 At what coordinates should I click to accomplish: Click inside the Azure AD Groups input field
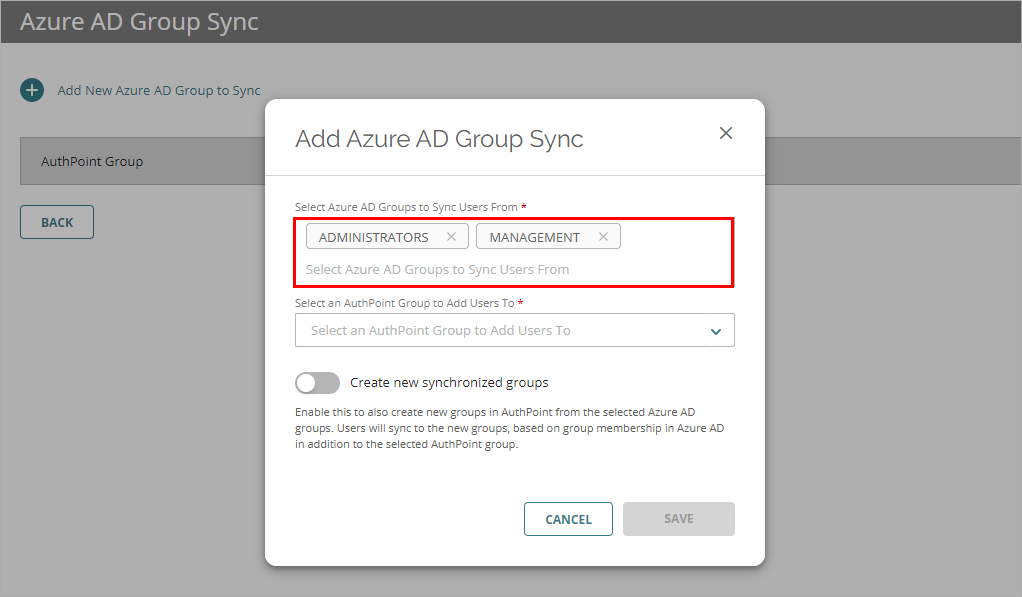tap(514, 269)
